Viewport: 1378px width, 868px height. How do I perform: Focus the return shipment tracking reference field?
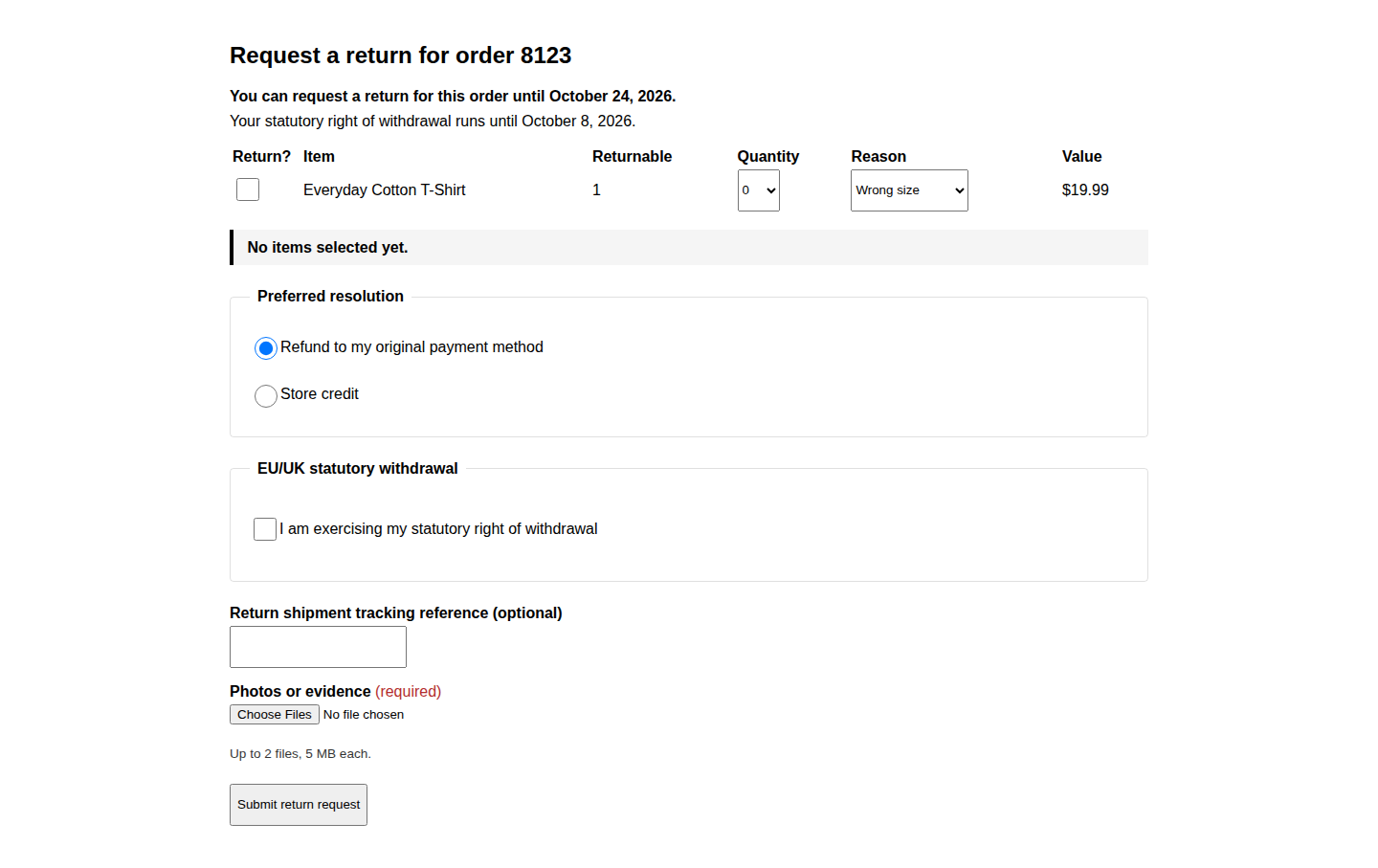(318, 647)
